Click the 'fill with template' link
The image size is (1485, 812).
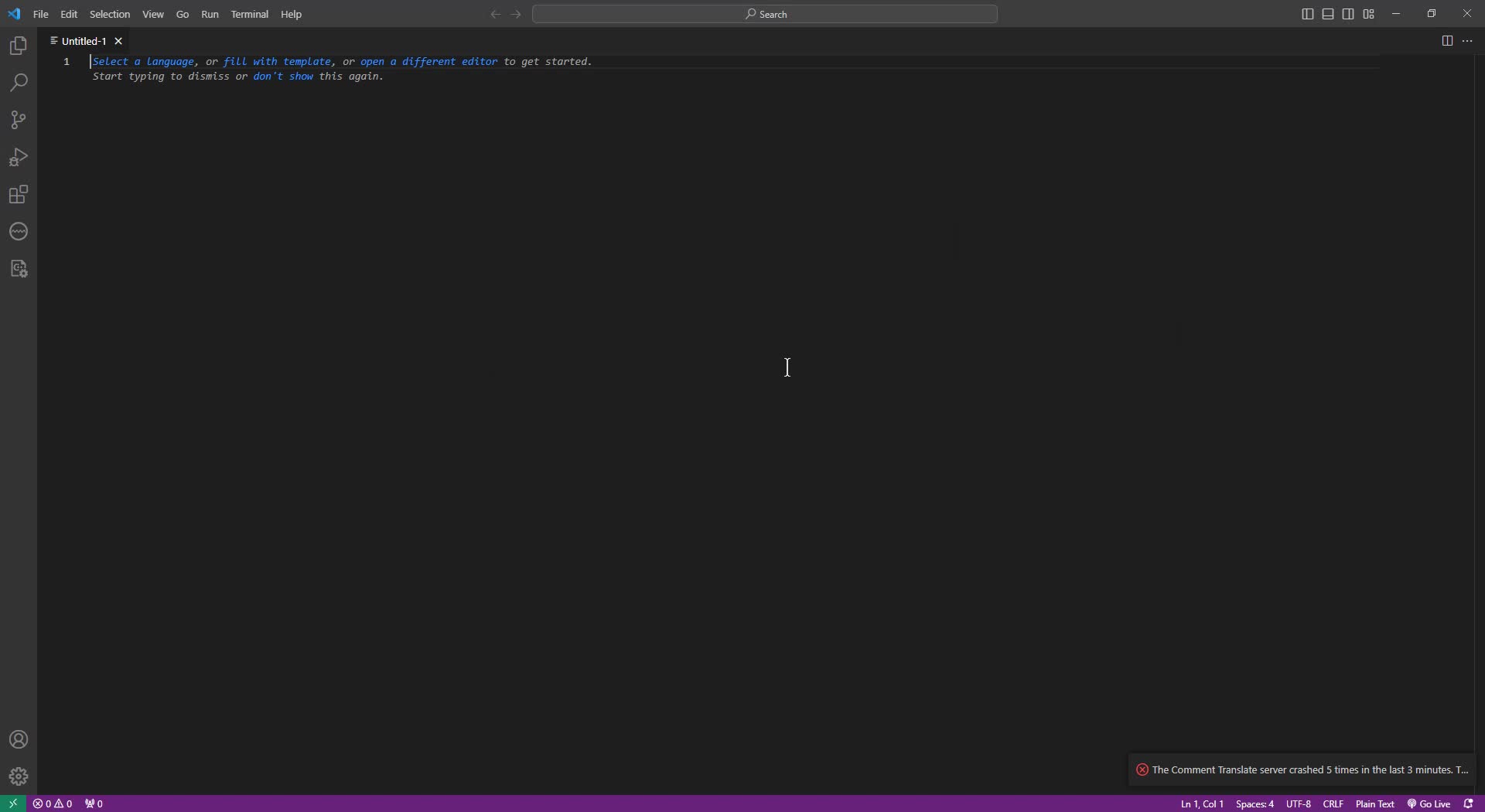point(277,62)
